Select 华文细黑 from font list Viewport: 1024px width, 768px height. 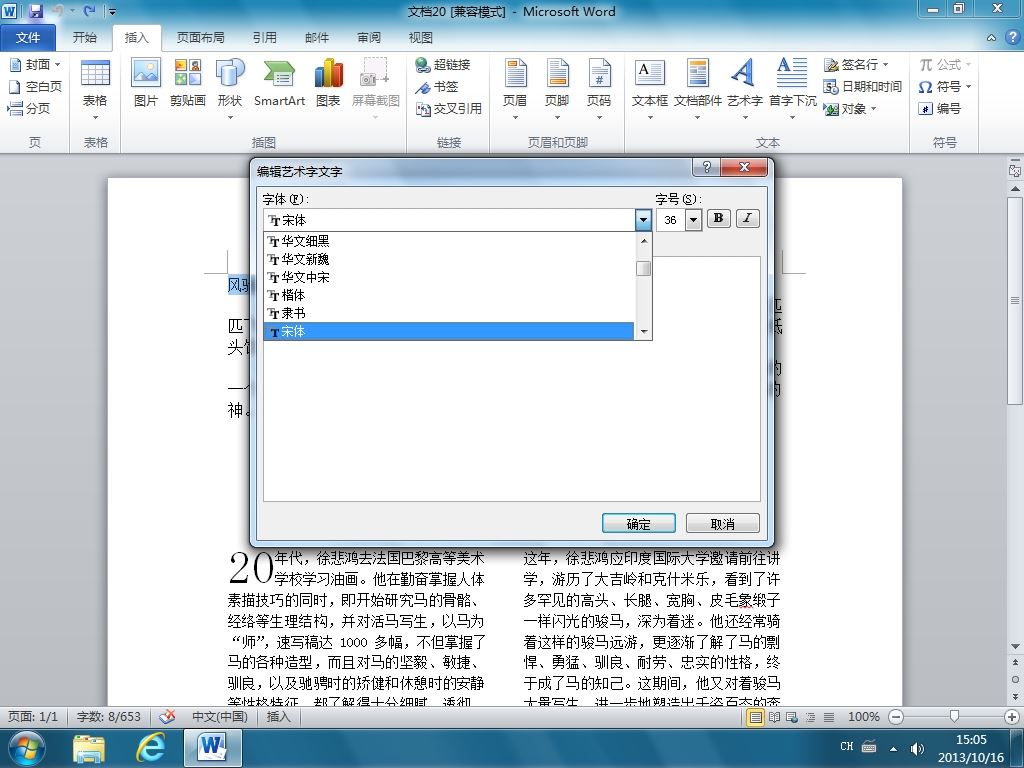449,241
